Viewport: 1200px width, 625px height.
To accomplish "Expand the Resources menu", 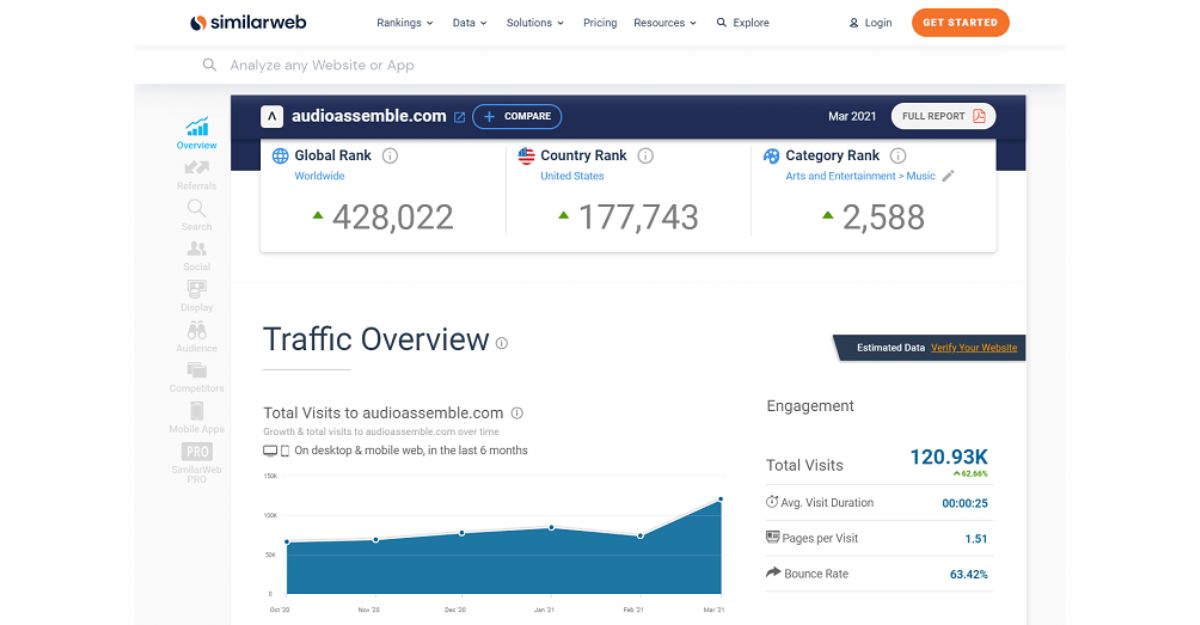I will tap(665, 23).
